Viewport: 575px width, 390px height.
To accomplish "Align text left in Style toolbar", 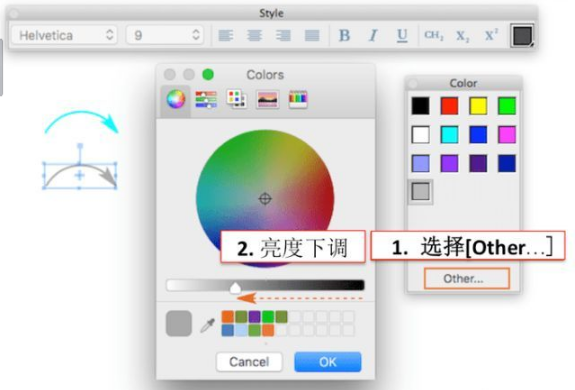I will (x=226, y=36).
